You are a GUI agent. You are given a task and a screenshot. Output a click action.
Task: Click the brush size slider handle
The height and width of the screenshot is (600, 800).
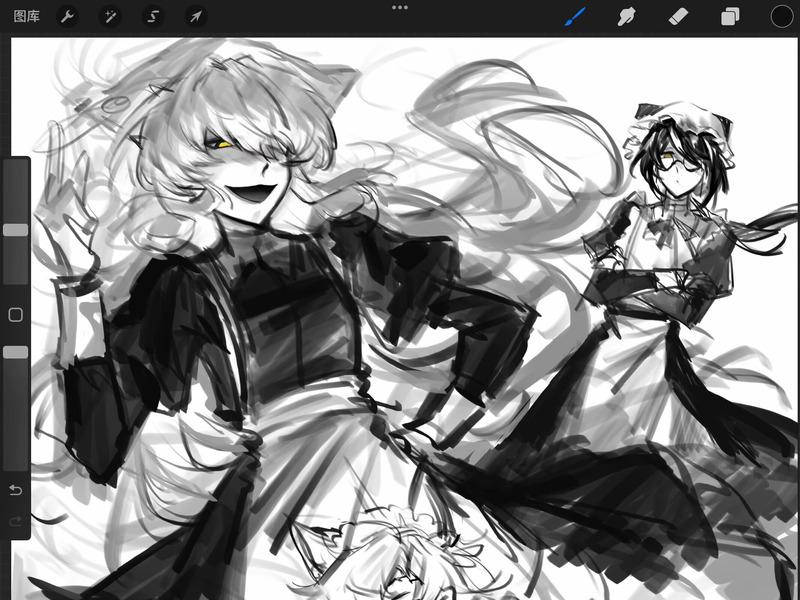(15, 230)
